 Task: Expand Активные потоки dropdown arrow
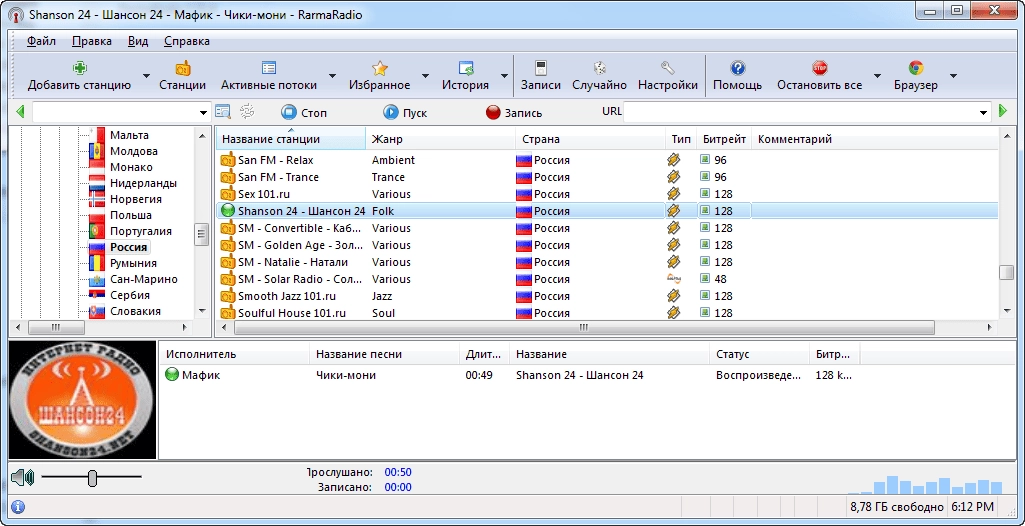coord(332,76)
